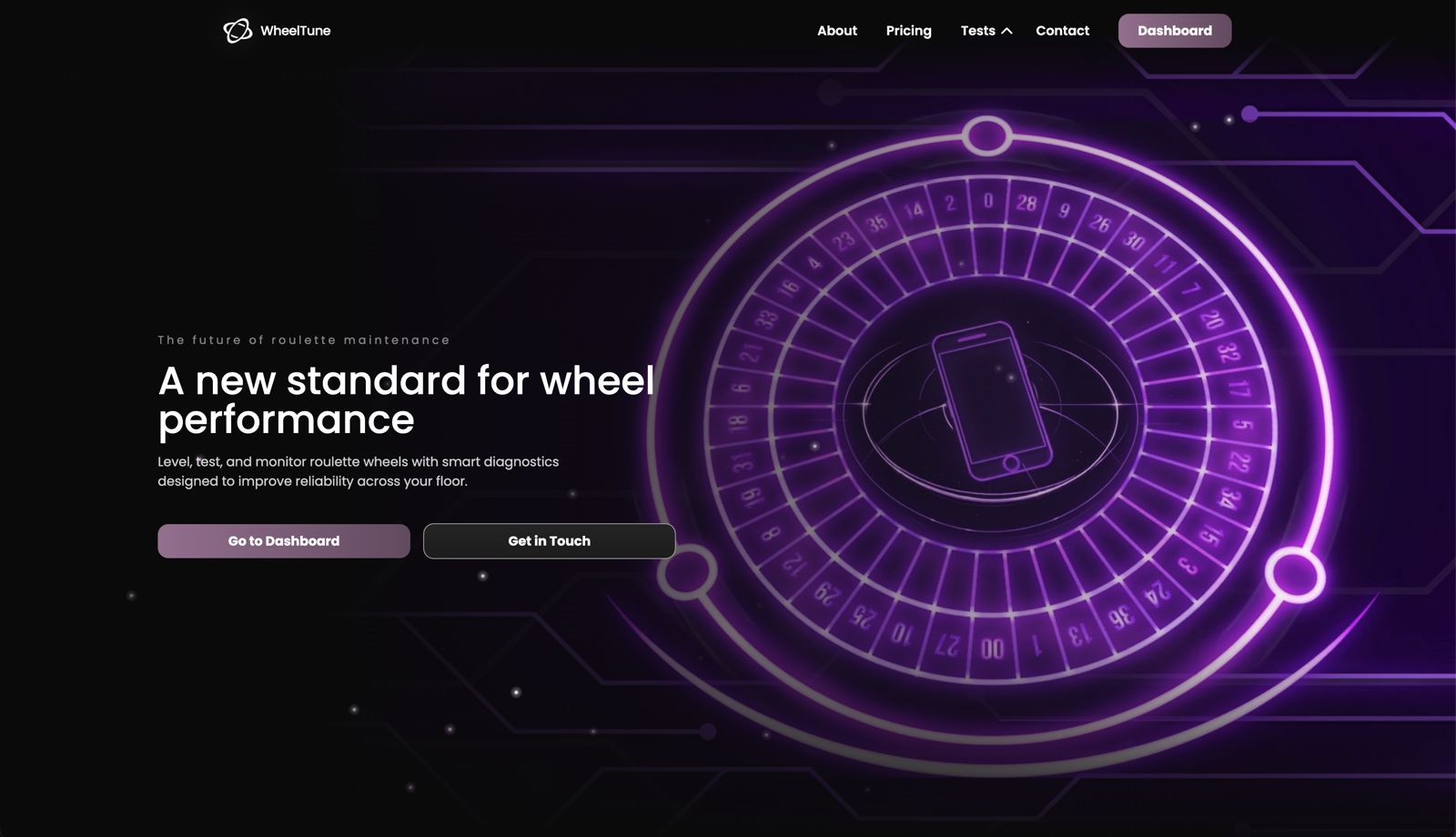
Task: Click the WheelTune orbit logo icon
Action: point(238,31)
